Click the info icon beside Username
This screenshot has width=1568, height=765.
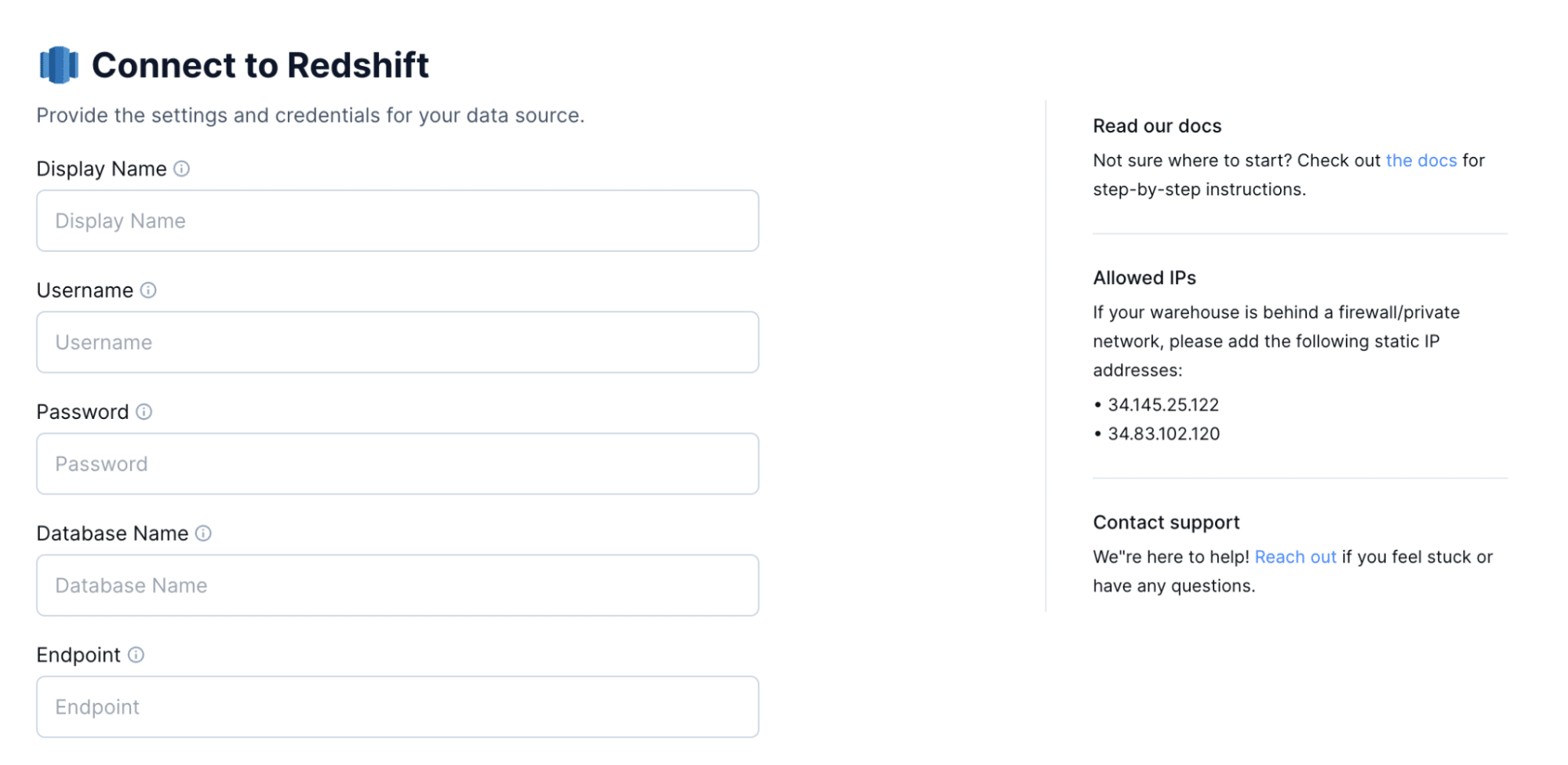[x=149, y=290]
